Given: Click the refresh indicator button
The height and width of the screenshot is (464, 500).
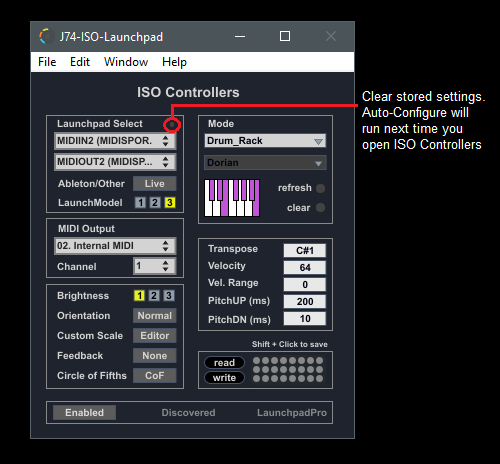Looking at the screenshot, I should [321, 188].
